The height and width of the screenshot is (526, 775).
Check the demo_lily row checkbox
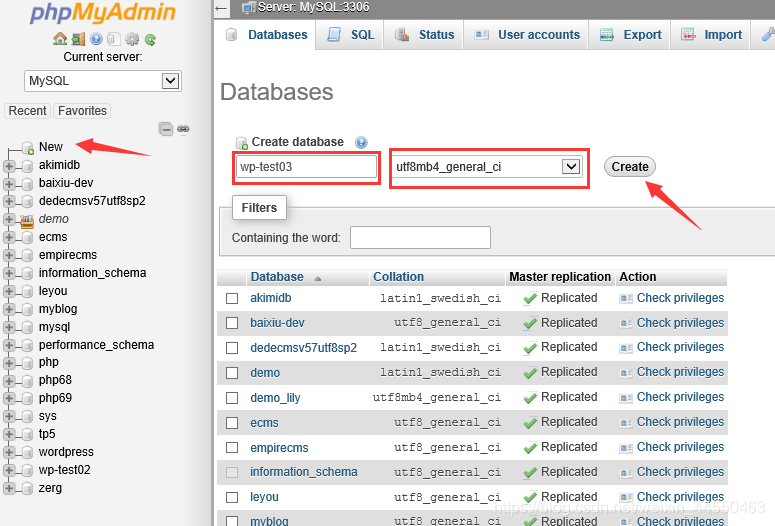click(232, 398)
